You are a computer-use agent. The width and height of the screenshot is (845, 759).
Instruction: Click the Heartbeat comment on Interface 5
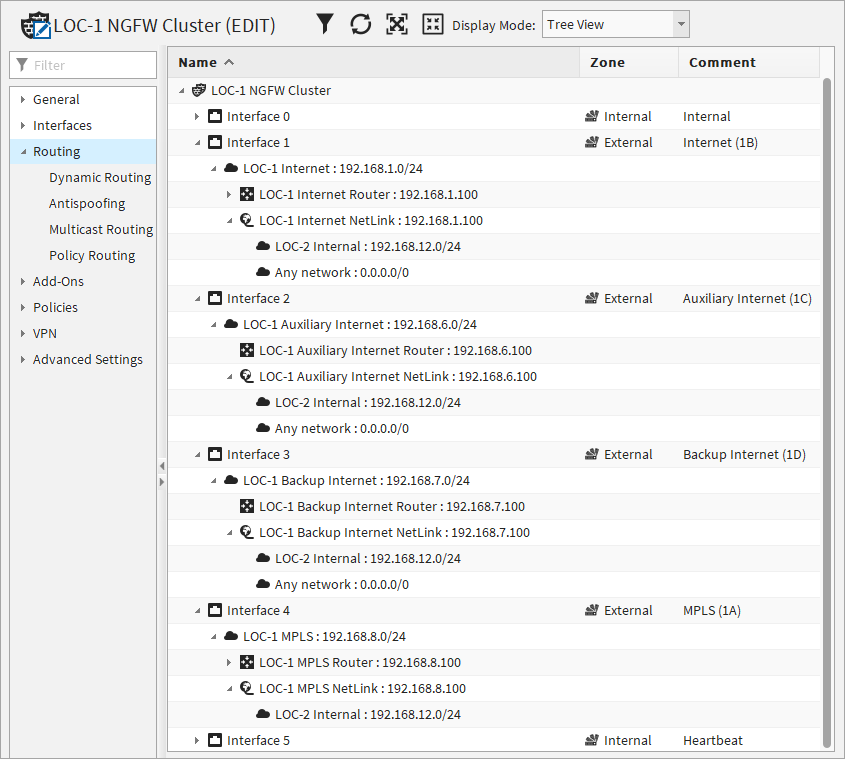pos(713,740)
